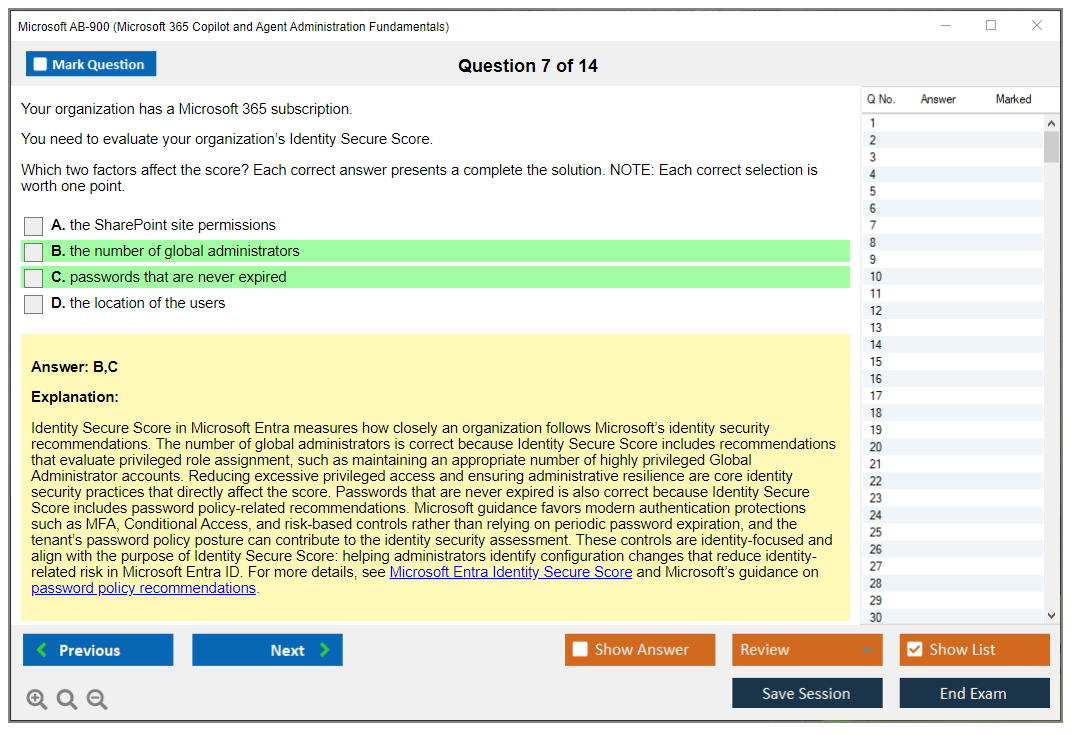Minimize the exam window
1075x735 pixels.
point(946,25)
